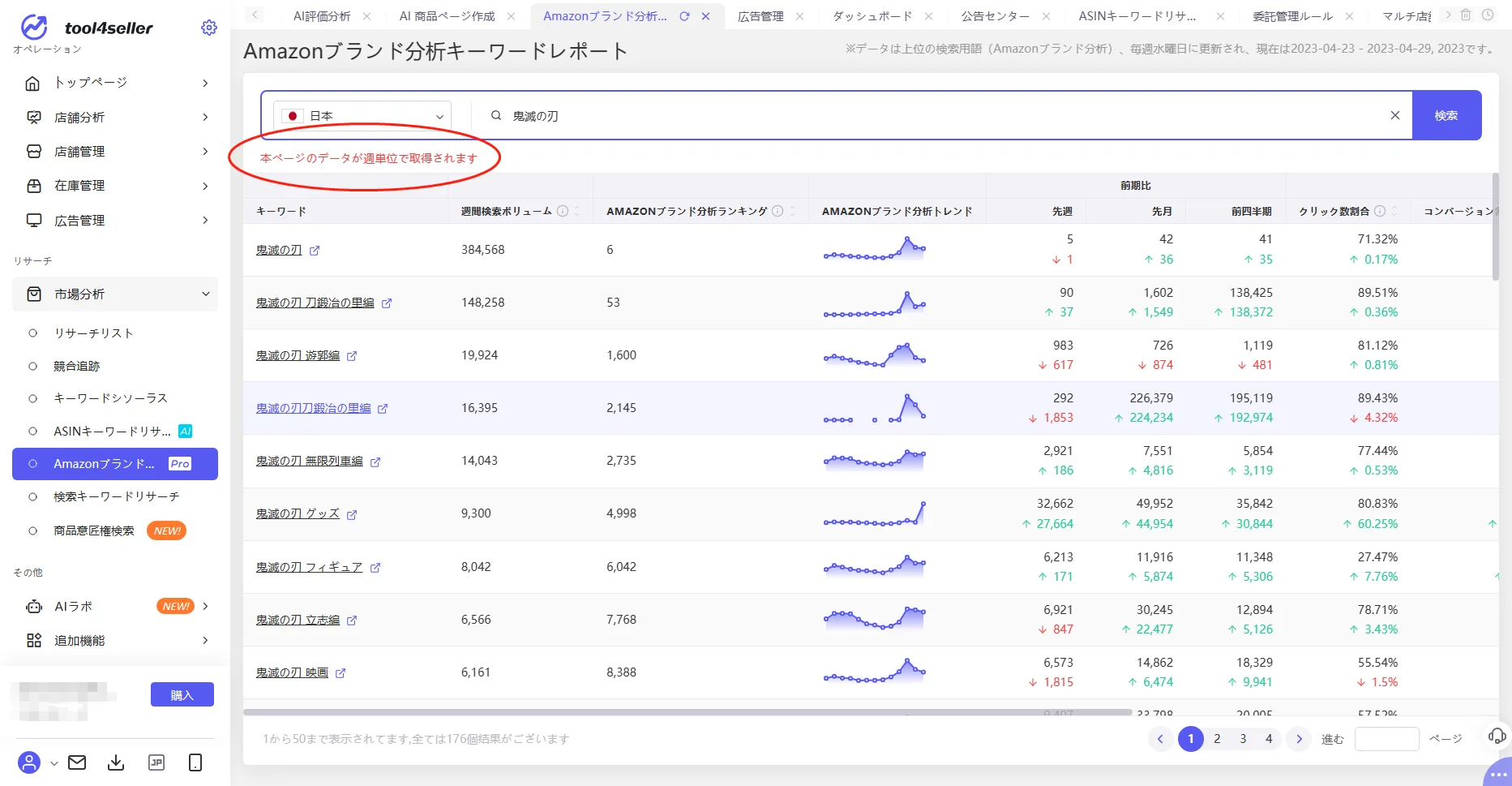
Task: Select 競合追跡 in the sidebar
Action: [x=76, y=367]
